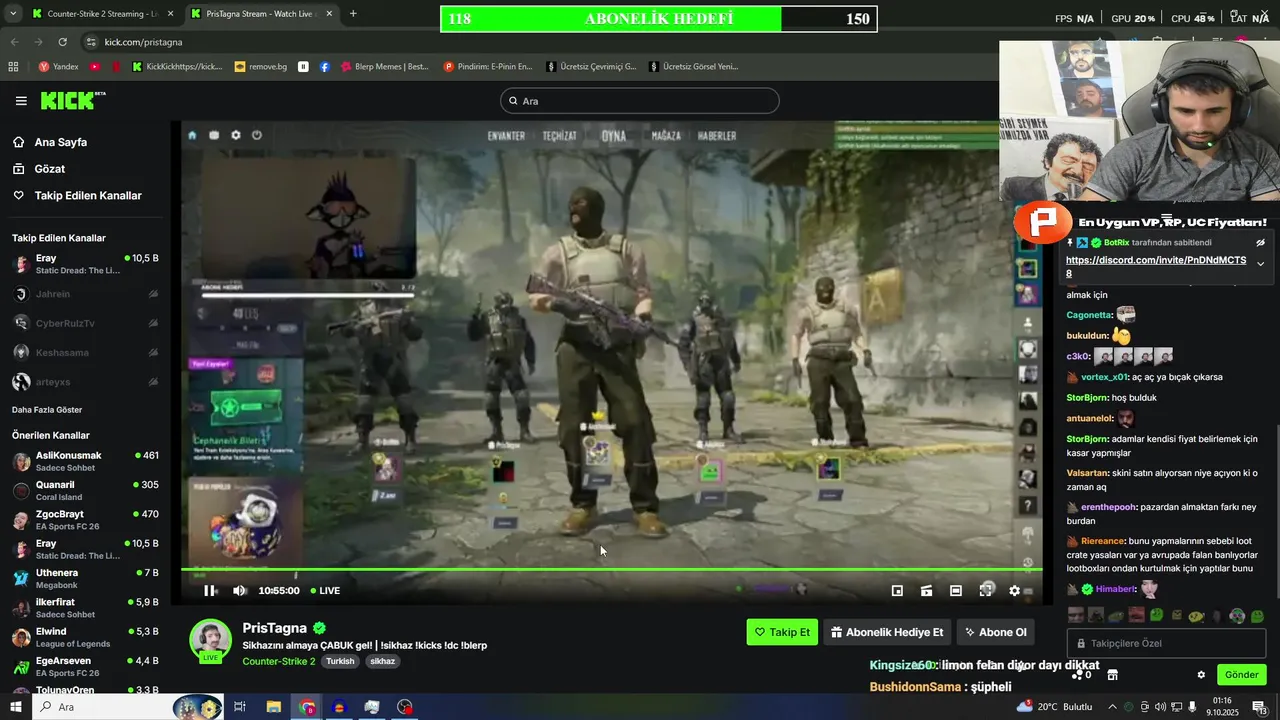Pause the live stream
Viewport: 1280px width, 720px height.
pyautogui.click(x=210, y=591)
